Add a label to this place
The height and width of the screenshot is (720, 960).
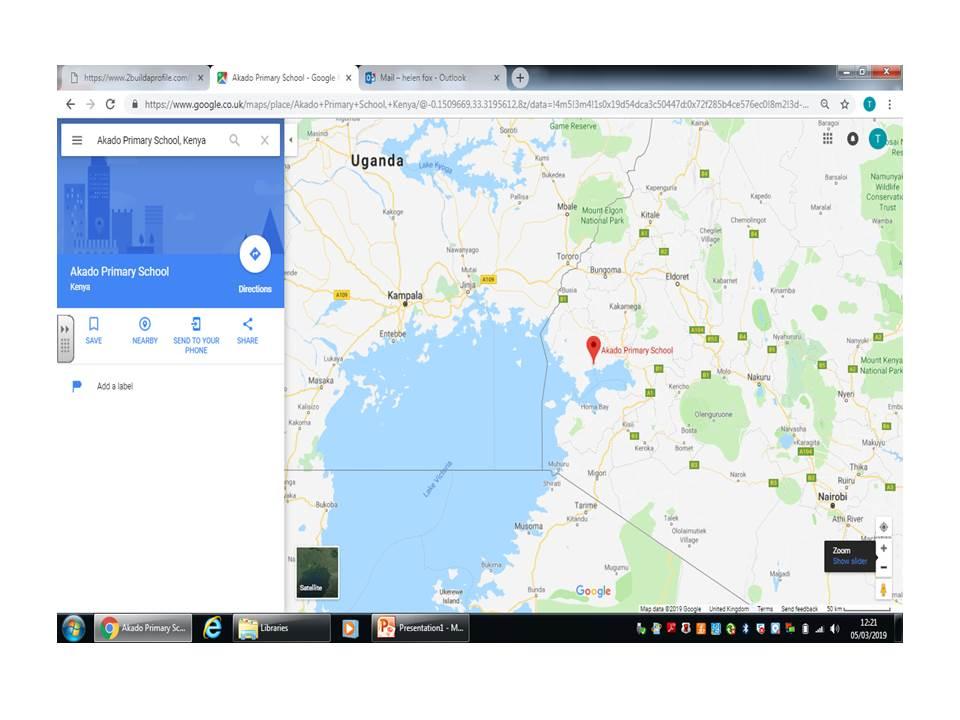pyautogui.click(x=114, y=386)
